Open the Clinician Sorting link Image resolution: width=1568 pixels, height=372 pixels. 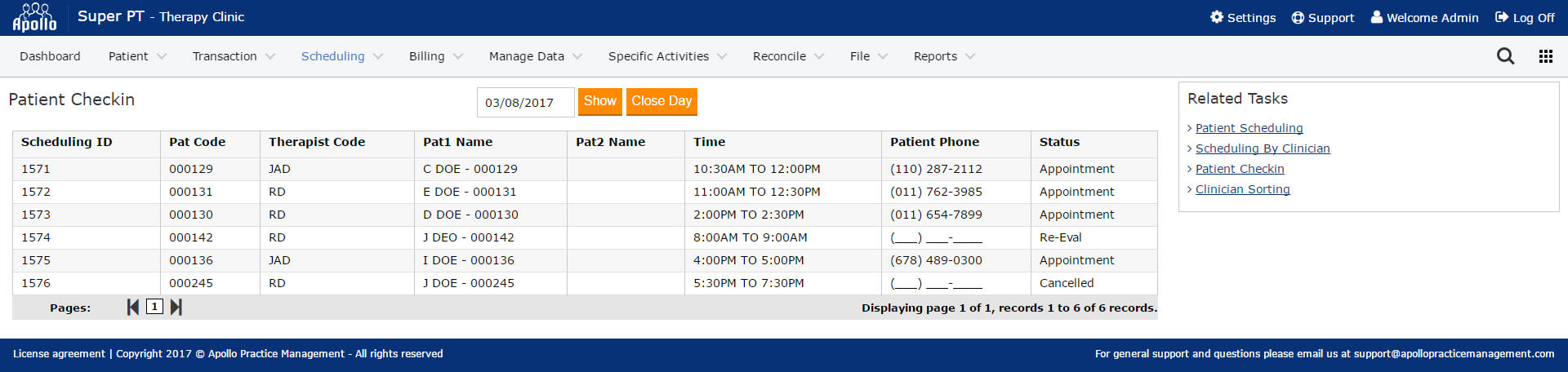point(1242,189)
